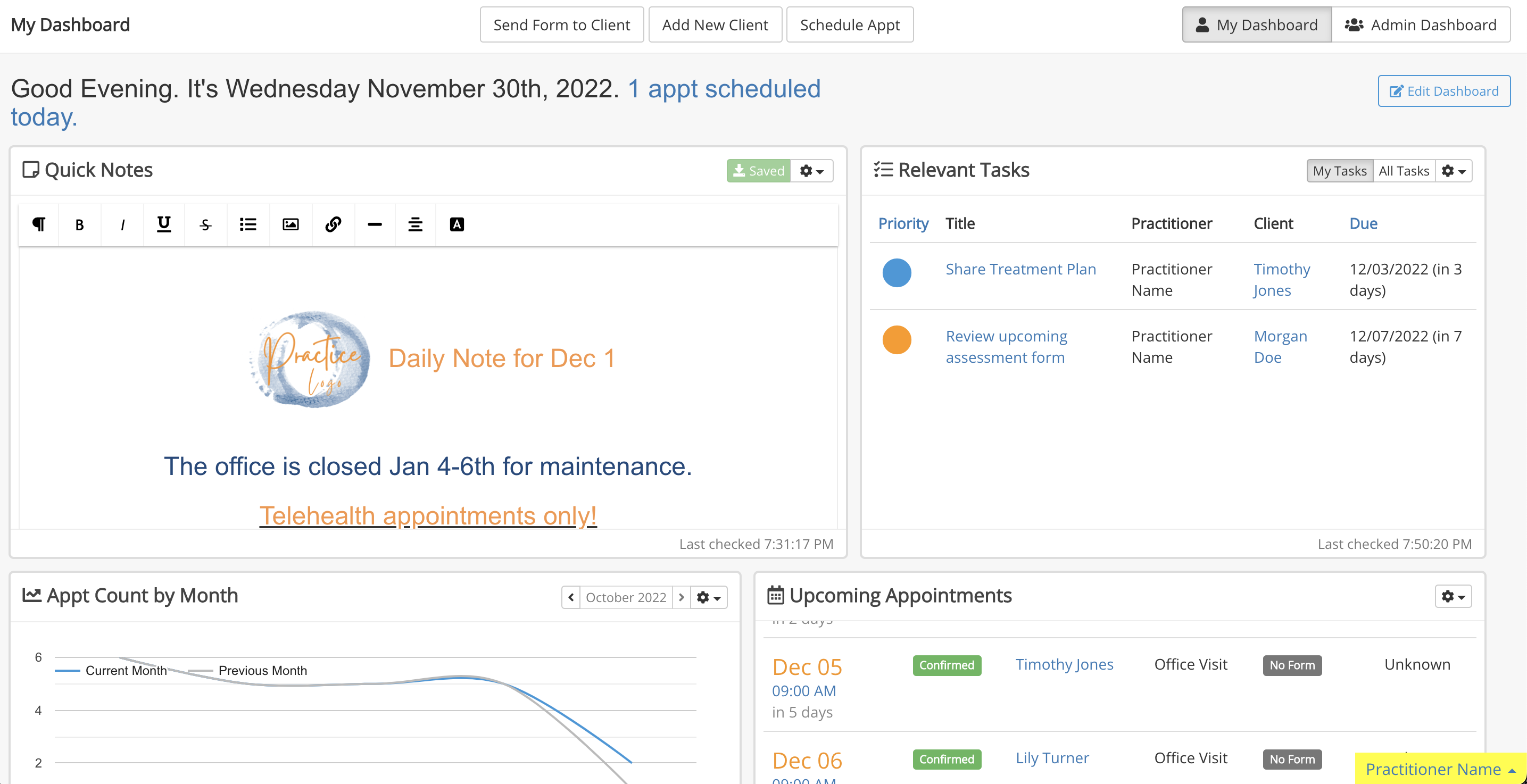This screenshot has width=1527, height=784.
Task: Open the Quick Notes gear dropdown
Action: pos(811,171)
